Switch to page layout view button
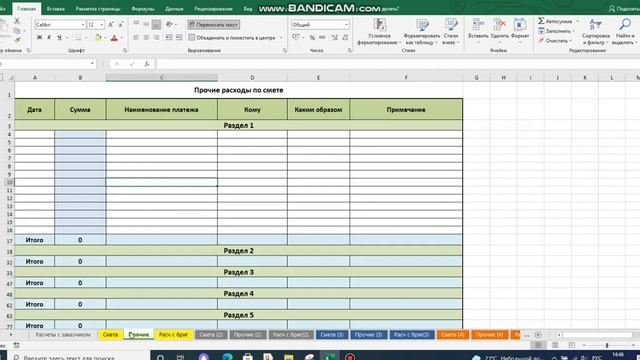 [555, 345]
